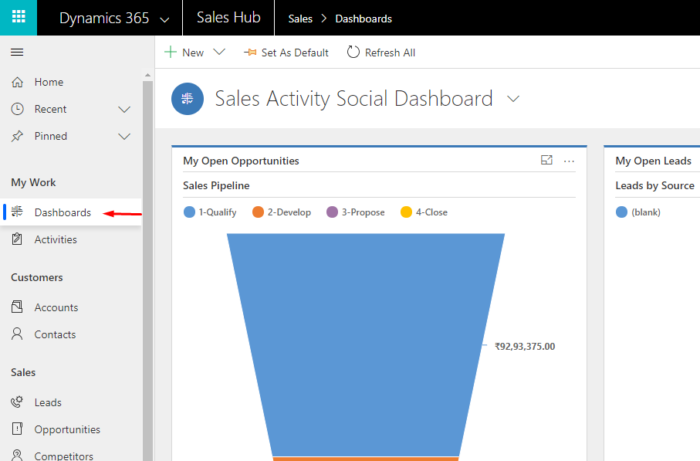Screen dimensions: 700x461
Task: Click the Leads by Source heading
Action: pos(655,186)
